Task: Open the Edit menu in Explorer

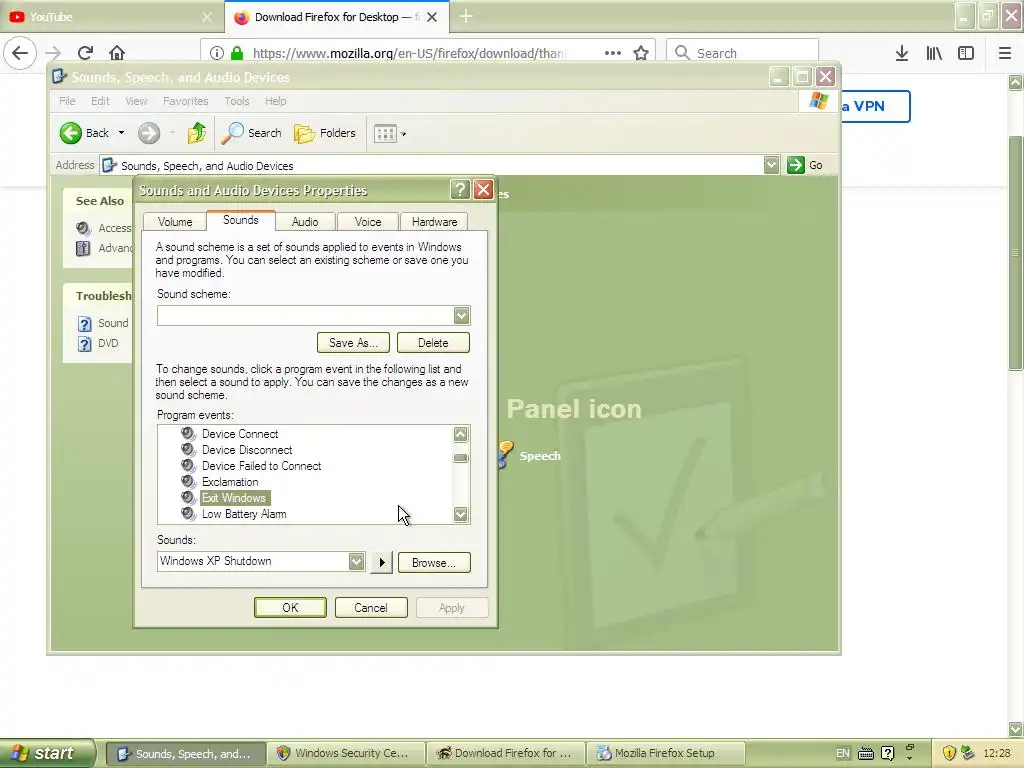Action: click(100, 101)
